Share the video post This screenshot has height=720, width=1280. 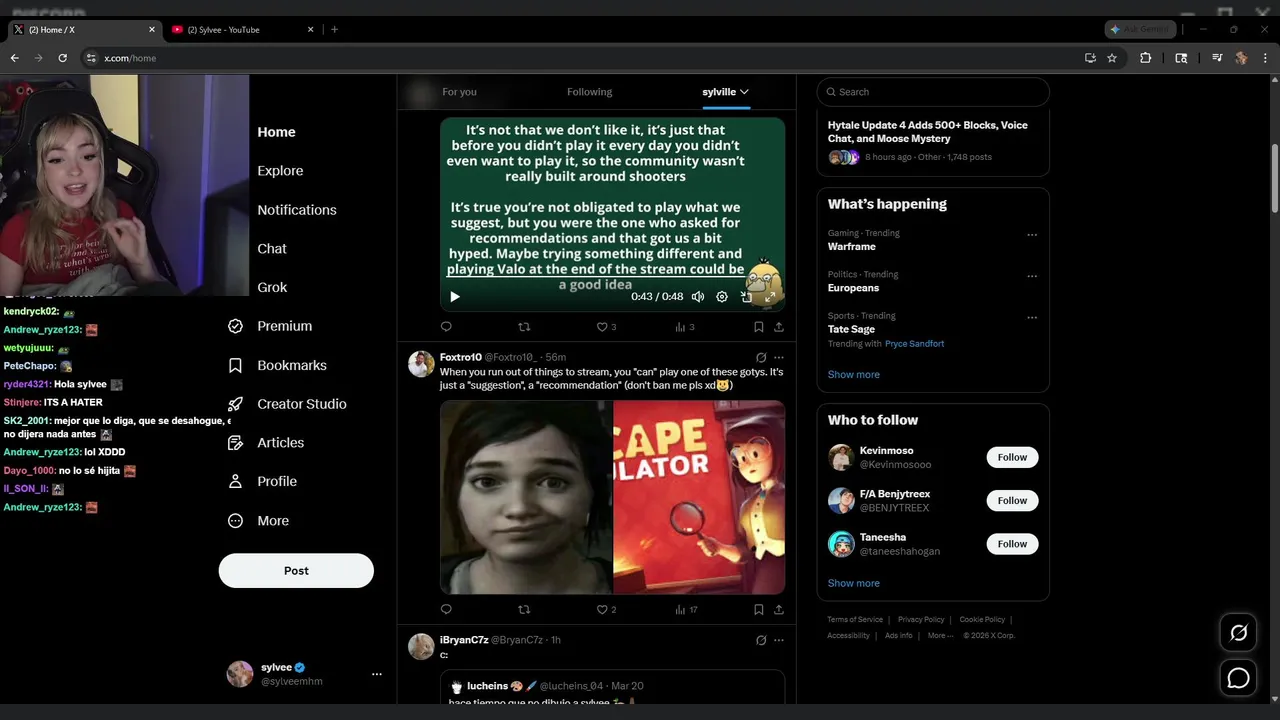[779, 327]
